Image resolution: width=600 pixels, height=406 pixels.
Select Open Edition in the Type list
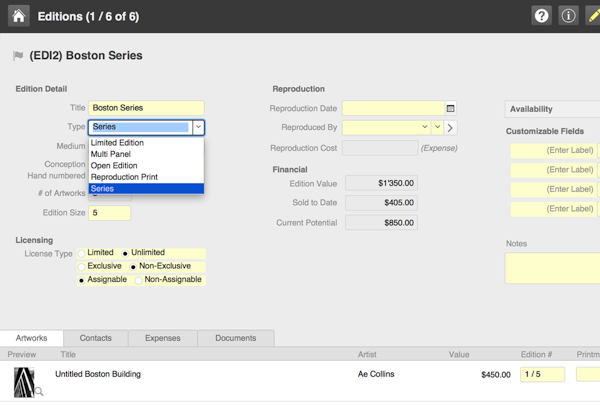coord(114,166)
